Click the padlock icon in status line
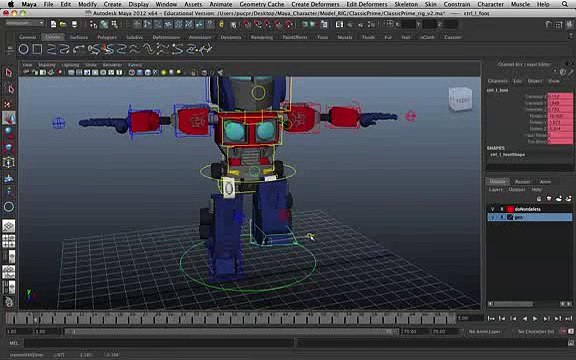576x360 pixels. (x=221, y=25)
